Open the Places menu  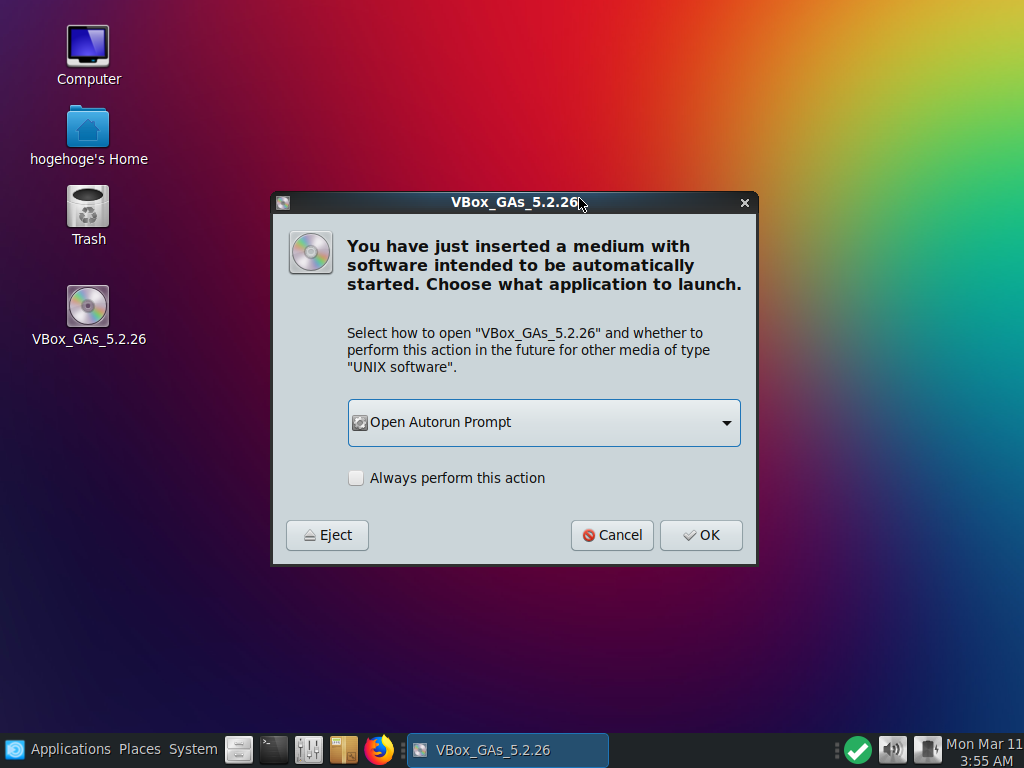(x=140, y=749)
